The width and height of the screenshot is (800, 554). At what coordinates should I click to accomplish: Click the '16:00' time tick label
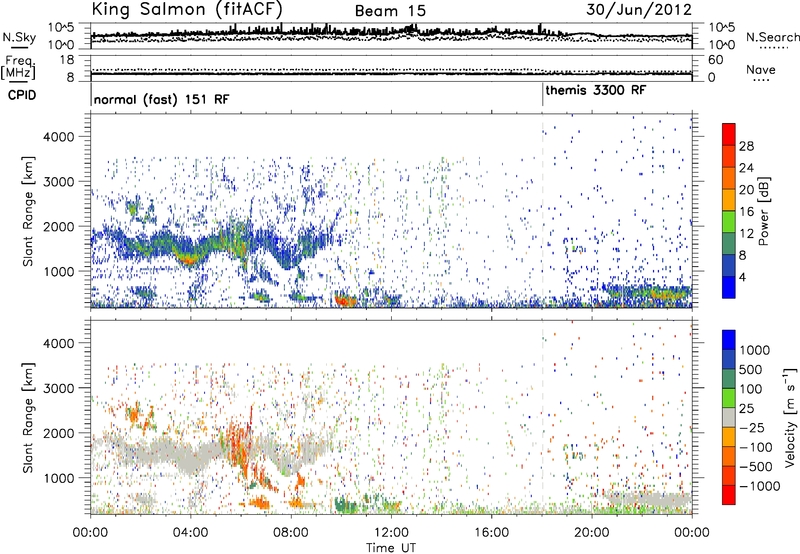(x=491, y=533)
